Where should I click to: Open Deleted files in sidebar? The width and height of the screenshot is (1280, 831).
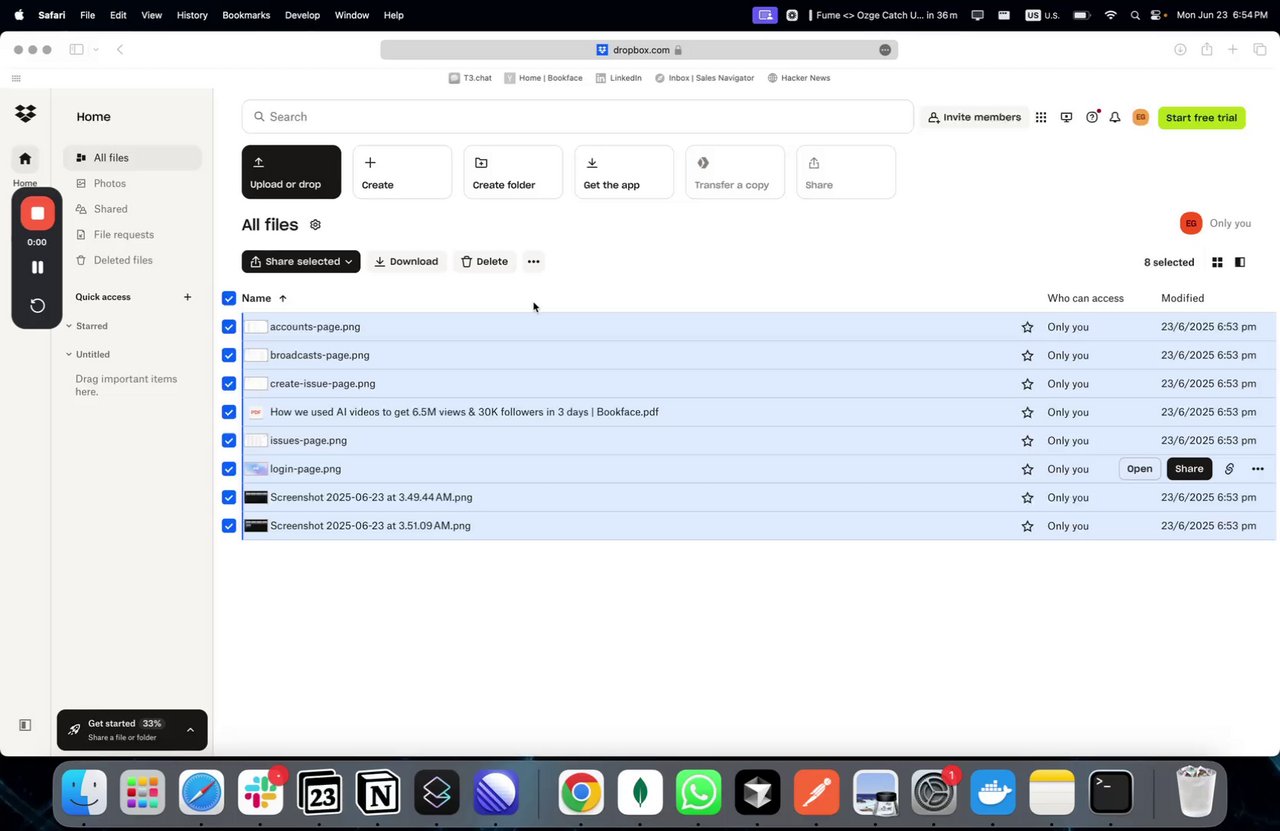132,260
